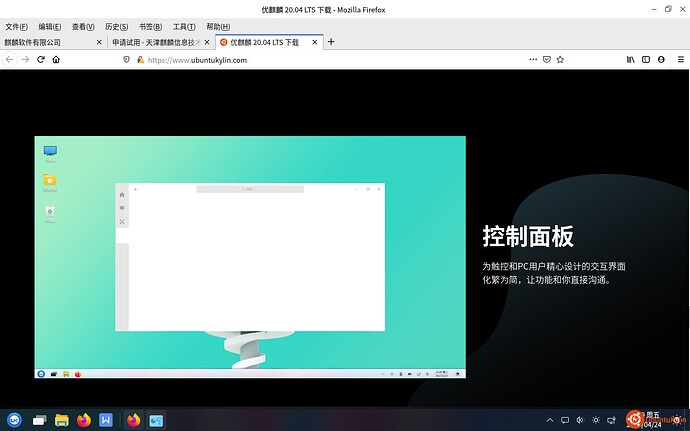Screen dimensions: 690x431
Task: Open the Firefox hamburger menu
Action: pyautogui.click(x=681, y=59)
